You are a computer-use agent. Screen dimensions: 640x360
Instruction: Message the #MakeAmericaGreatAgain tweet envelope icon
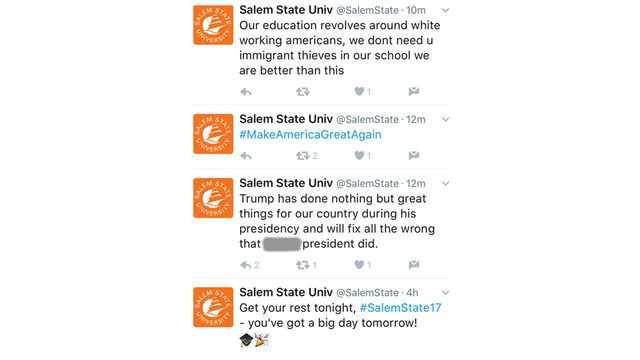click(x=413, y=156)
